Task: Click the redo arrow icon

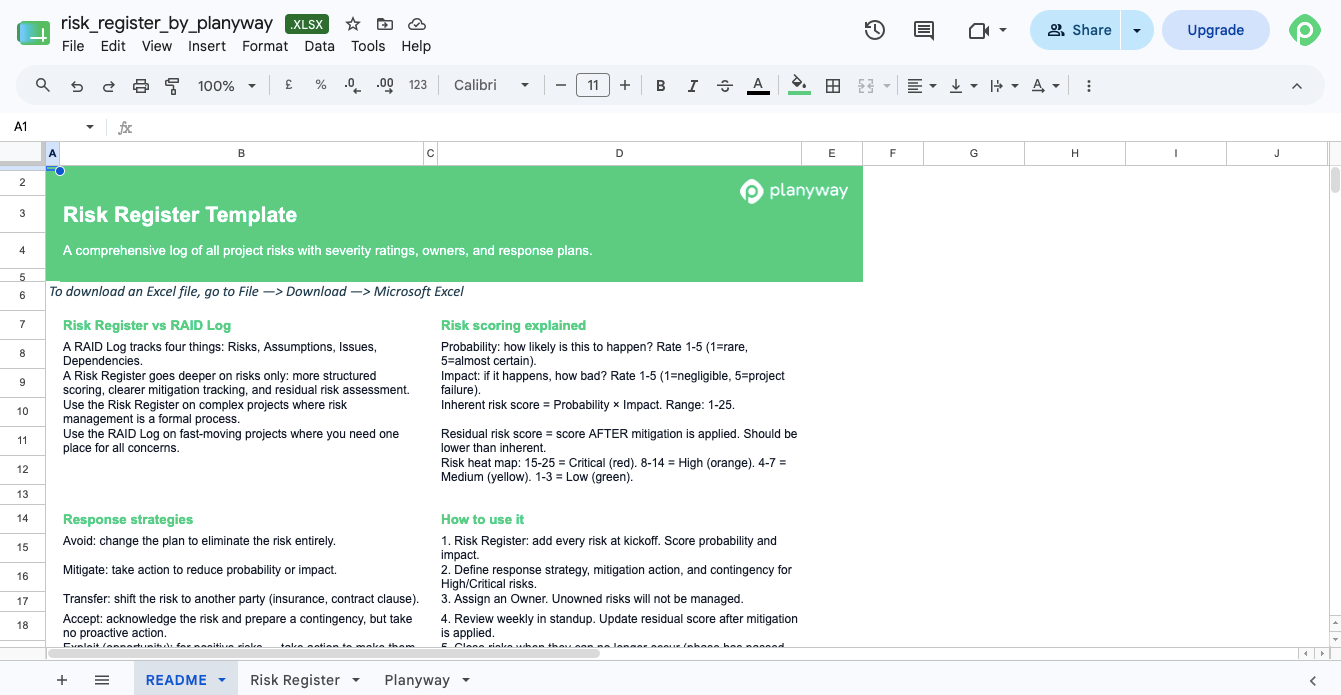Action: pos(109,86)
